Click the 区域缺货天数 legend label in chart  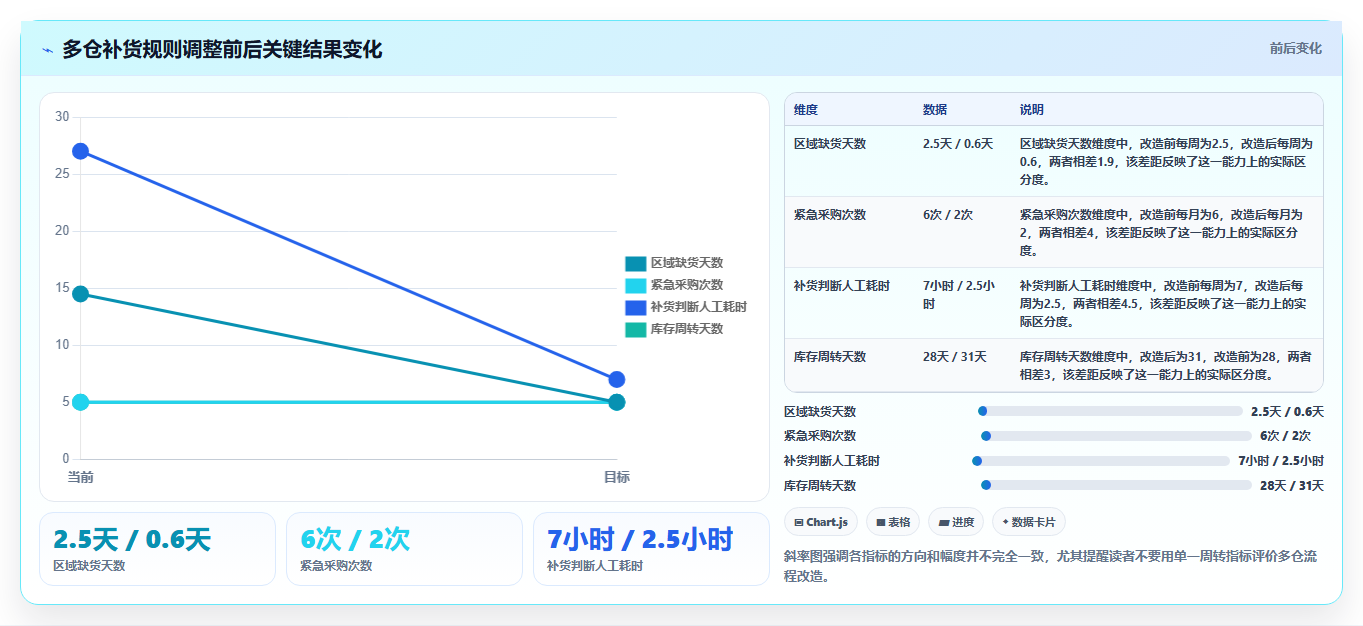(x=686, y=263)
